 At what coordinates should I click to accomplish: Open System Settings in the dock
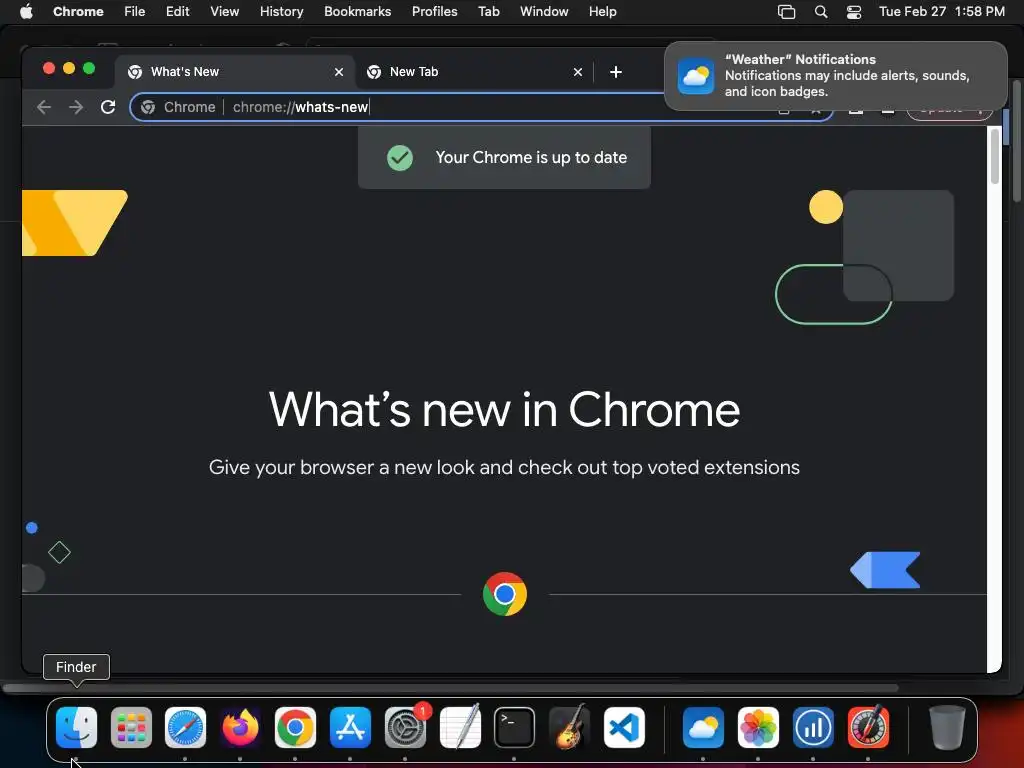(406, 727)
